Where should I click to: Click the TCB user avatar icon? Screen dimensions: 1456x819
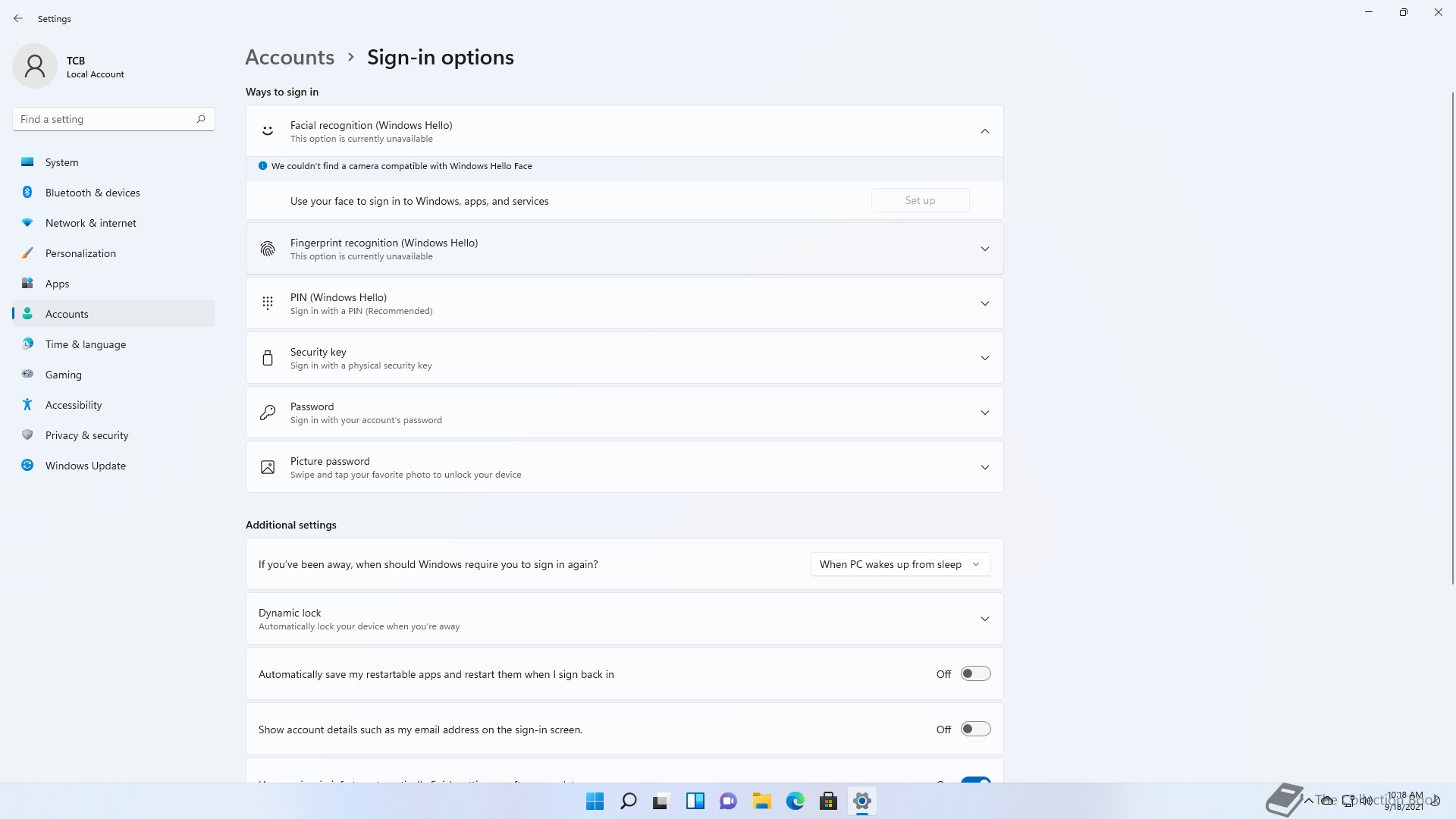[35, 66]
